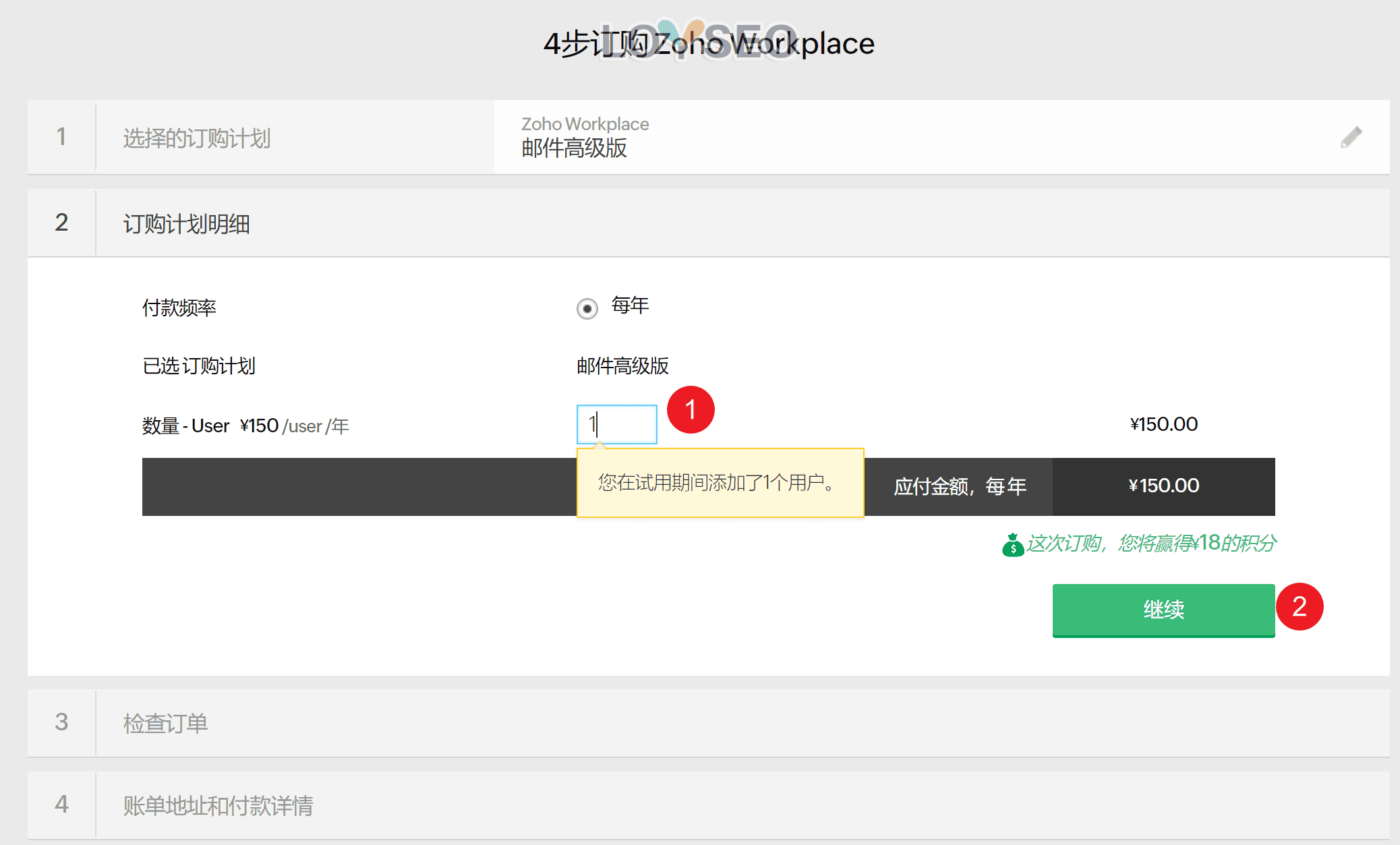
Task: Click the 已选订购计划 label
Action: click(x=199, y=366)
